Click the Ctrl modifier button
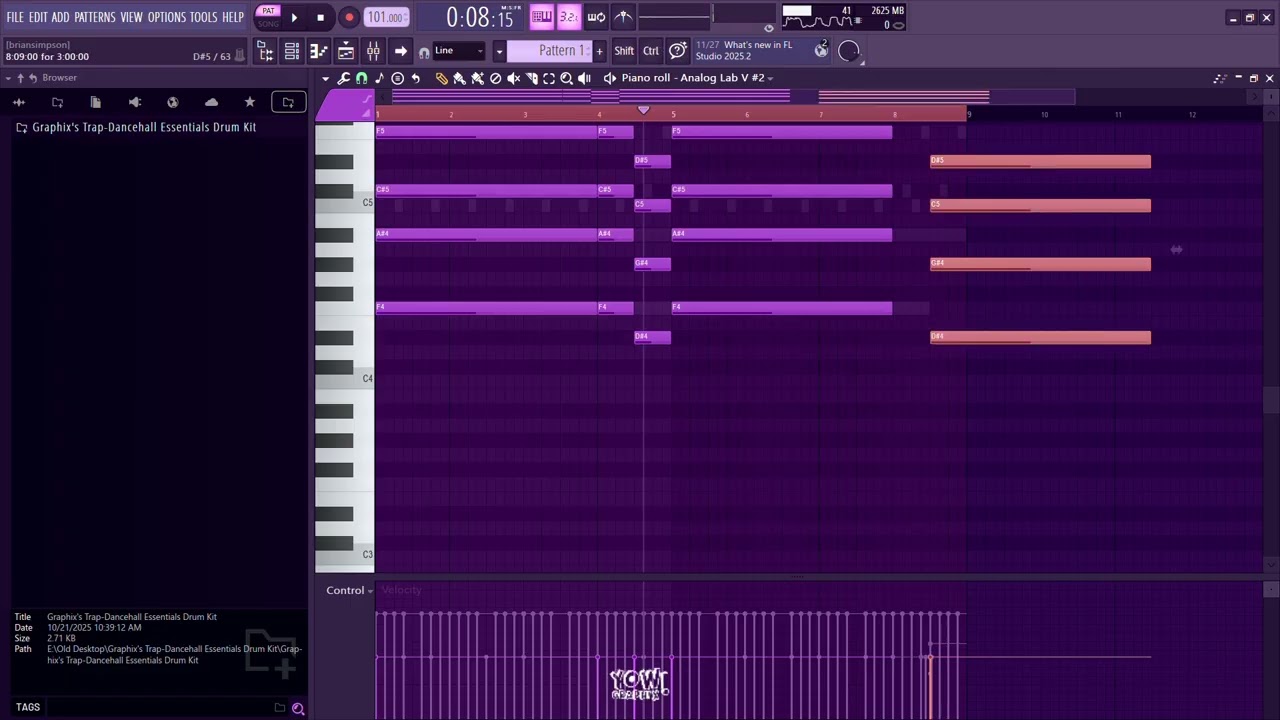This screenshot has width=1280, height=720. [x=651, y=50]
